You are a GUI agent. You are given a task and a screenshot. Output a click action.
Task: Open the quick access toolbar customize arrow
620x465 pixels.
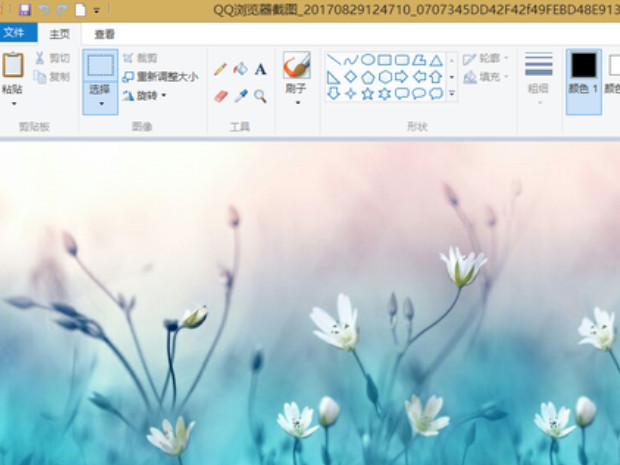pyautogui.click(x=96, y=11)
